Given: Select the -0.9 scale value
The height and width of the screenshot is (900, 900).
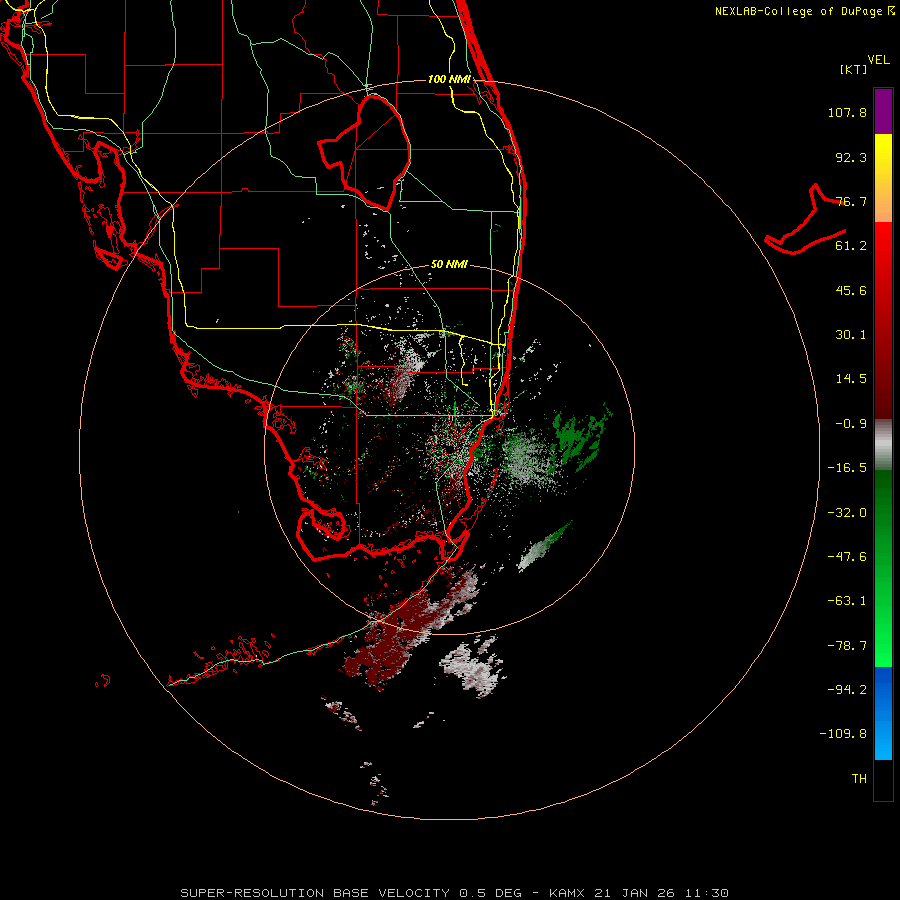Looking at the screenshot, I should tap(851, 424).
